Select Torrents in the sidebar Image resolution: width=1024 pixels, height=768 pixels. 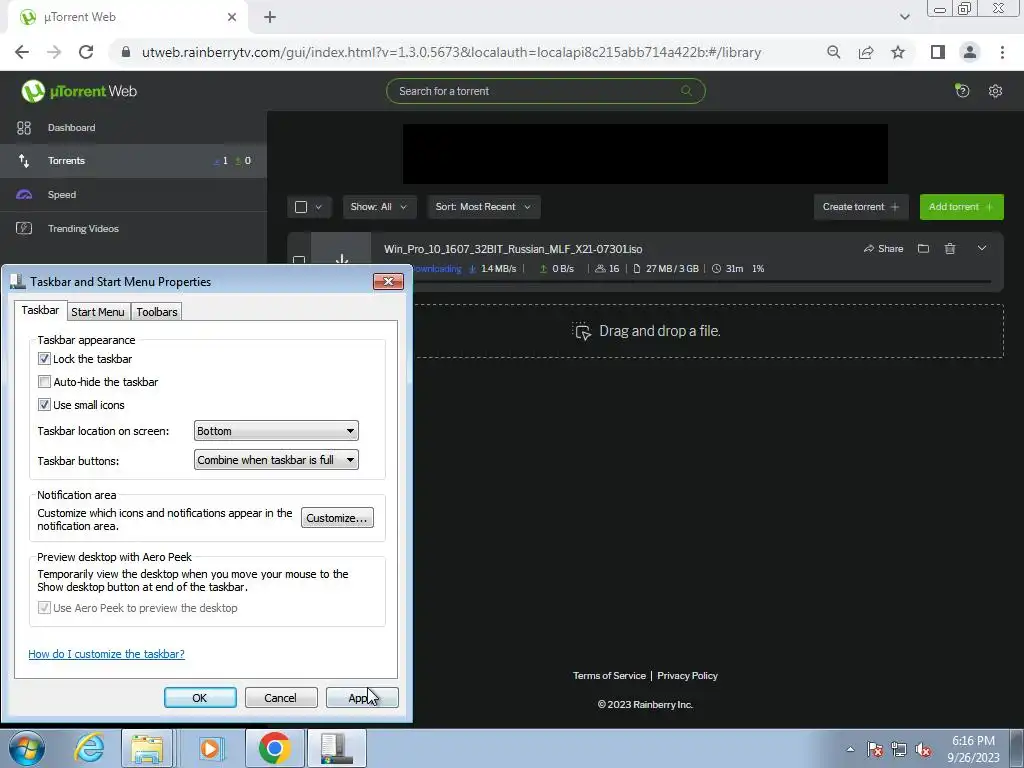click(133, 161)
